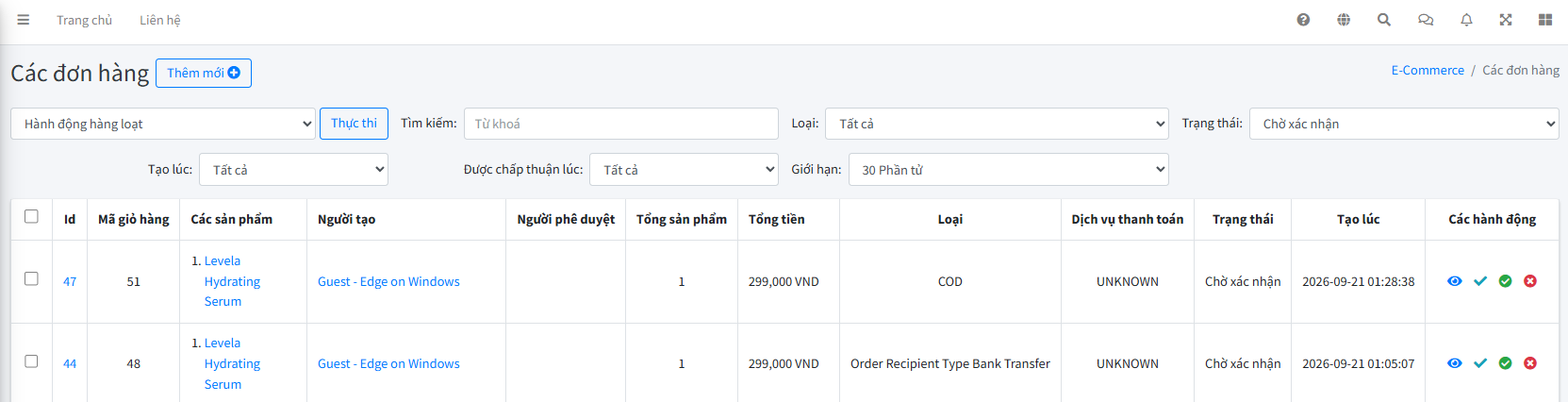Toggle fullscreen expand icon
This screenshot has width=1568, height=402.
(x=1506, y=20)
